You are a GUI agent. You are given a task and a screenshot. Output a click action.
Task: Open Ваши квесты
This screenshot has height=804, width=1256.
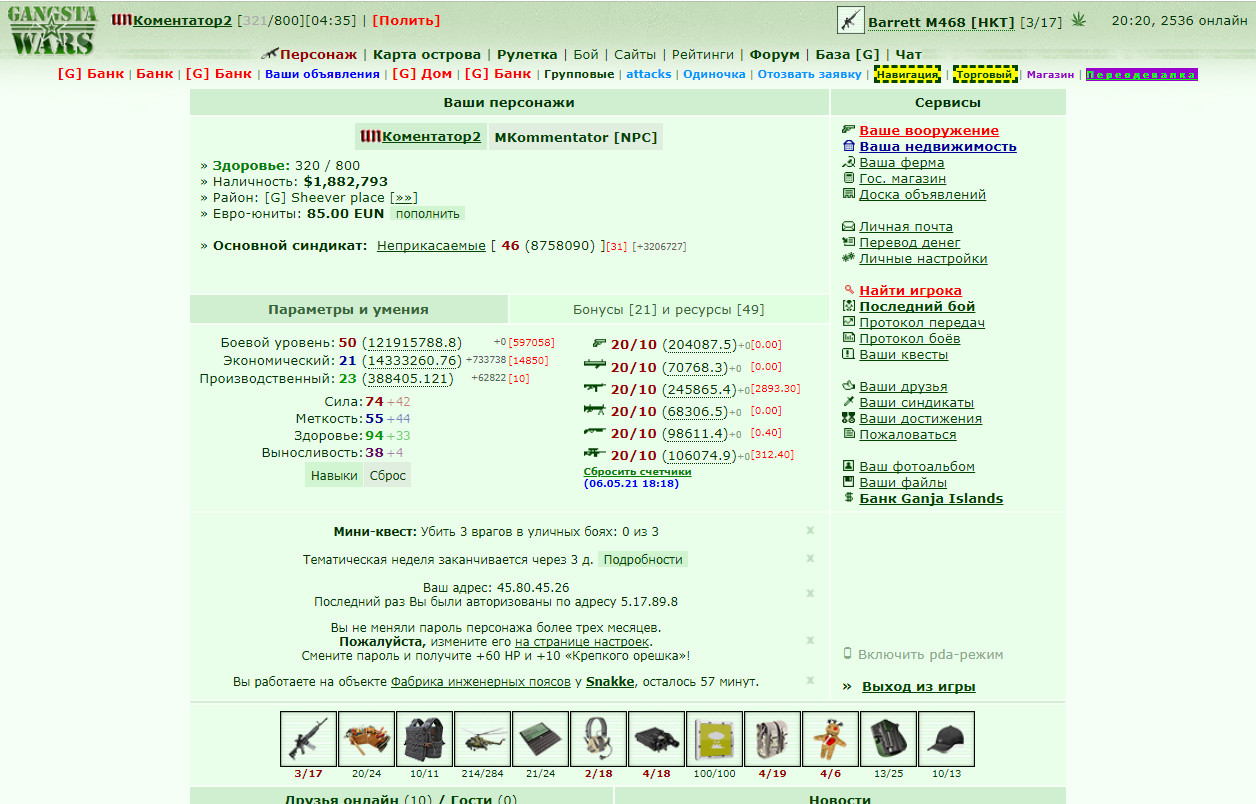click(904, 355)
